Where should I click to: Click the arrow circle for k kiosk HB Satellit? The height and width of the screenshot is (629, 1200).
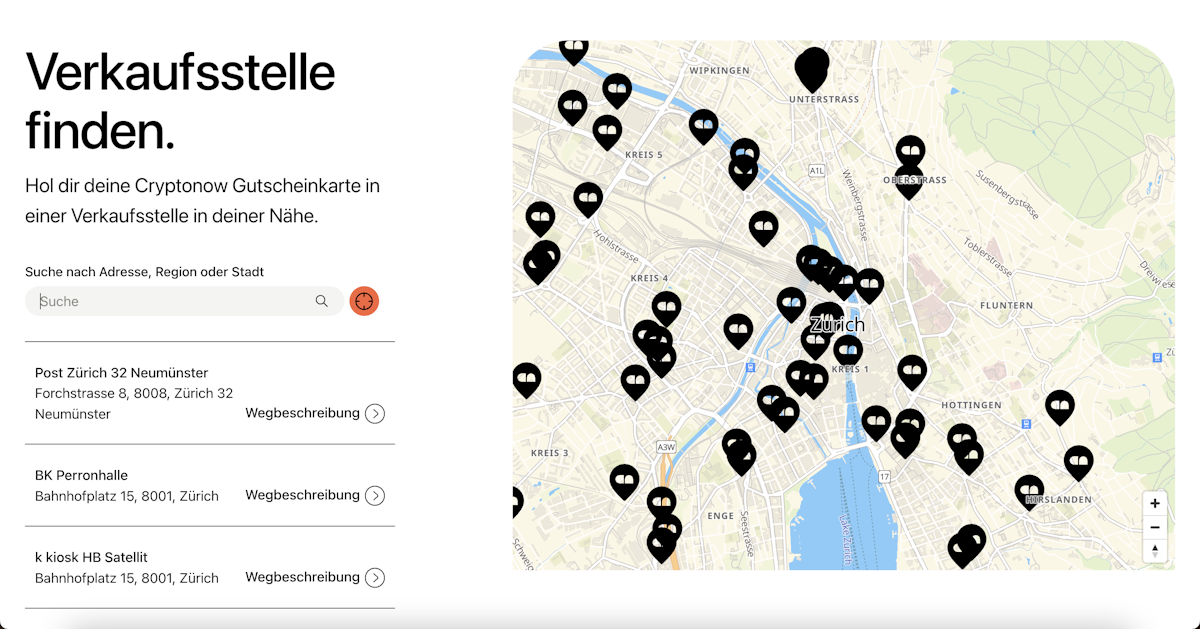point(375,577)
